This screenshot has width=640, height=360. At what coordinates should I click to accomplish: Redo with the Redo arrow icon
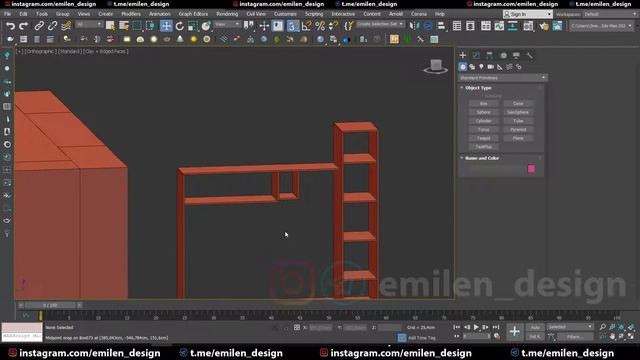click(24, 26)
